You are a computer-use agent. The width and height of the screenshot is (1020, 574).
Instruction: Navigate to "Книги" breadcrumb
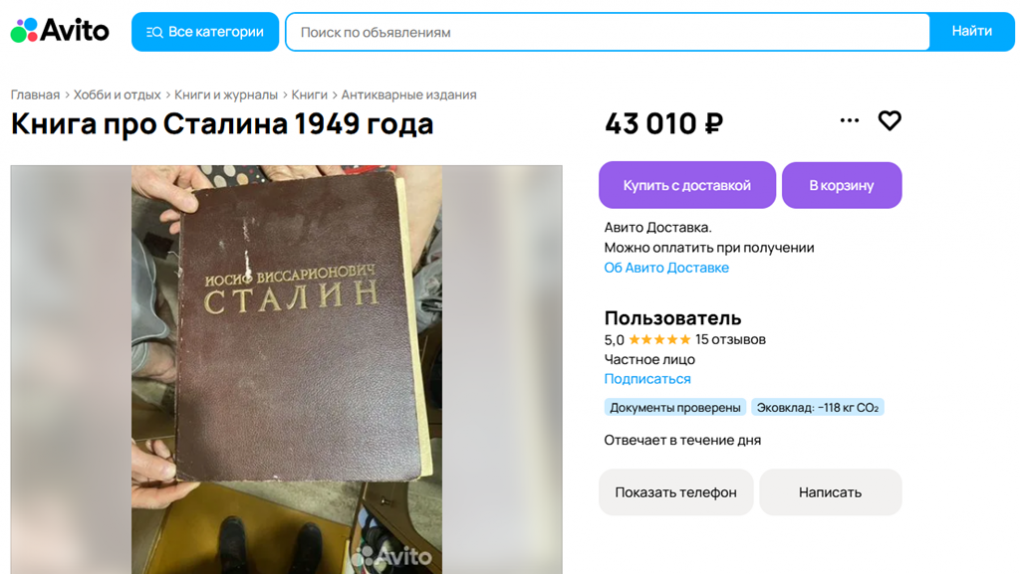(309, 95)
